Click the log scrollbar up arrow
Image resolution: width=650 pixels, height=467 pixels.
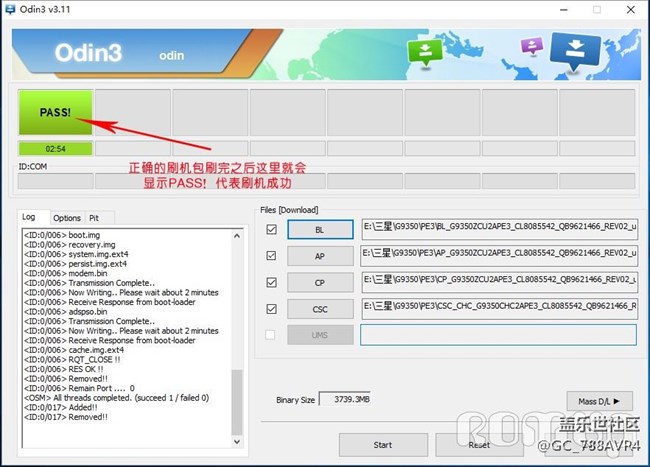tap(237, 235)
